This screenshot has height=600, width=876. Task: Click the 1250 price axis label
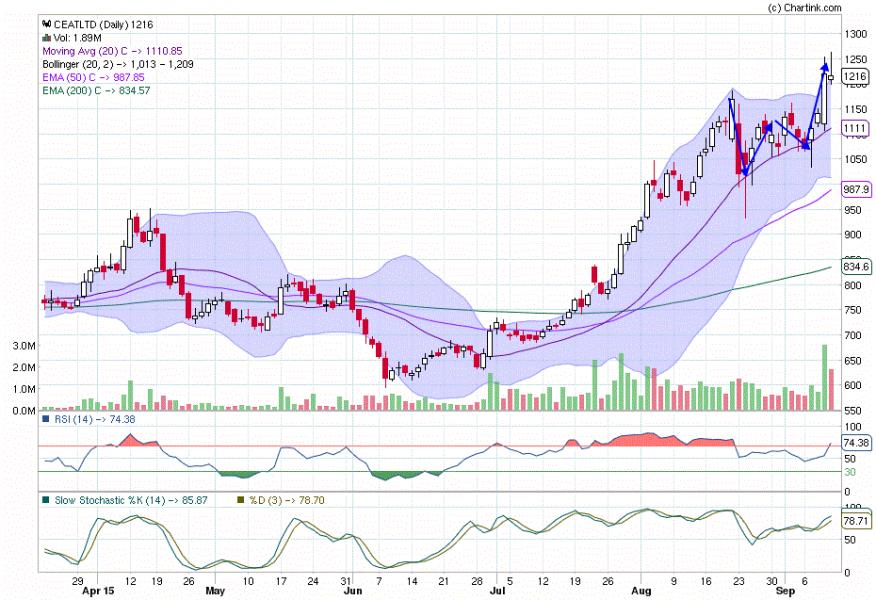coord(856,59)
